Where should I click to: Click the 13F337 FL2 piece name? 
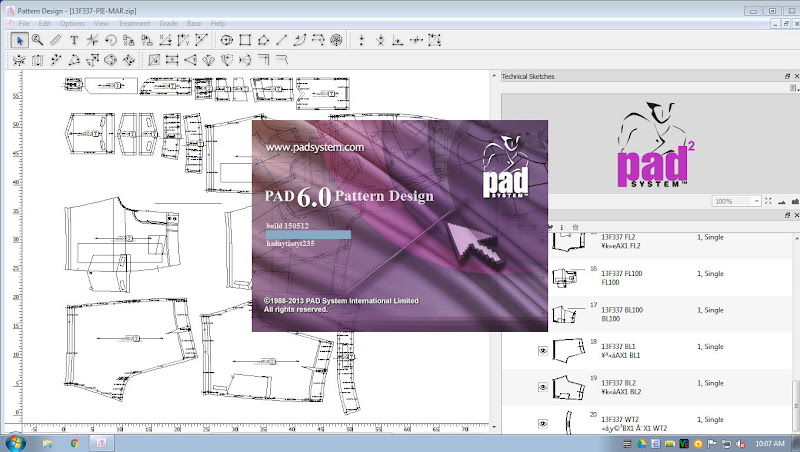pyautogui.click(x=618, y=237)
